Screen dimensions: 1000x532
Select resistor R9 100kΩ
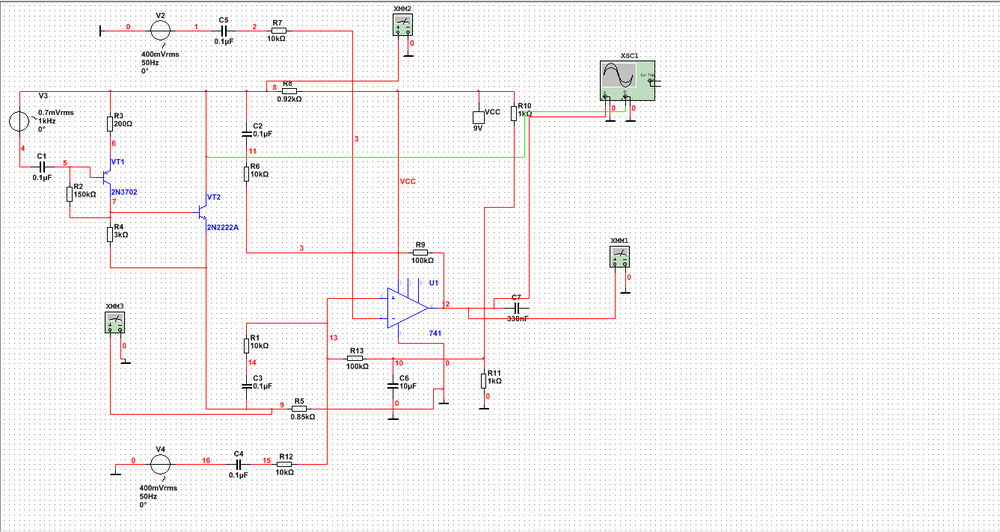point(419,253)
